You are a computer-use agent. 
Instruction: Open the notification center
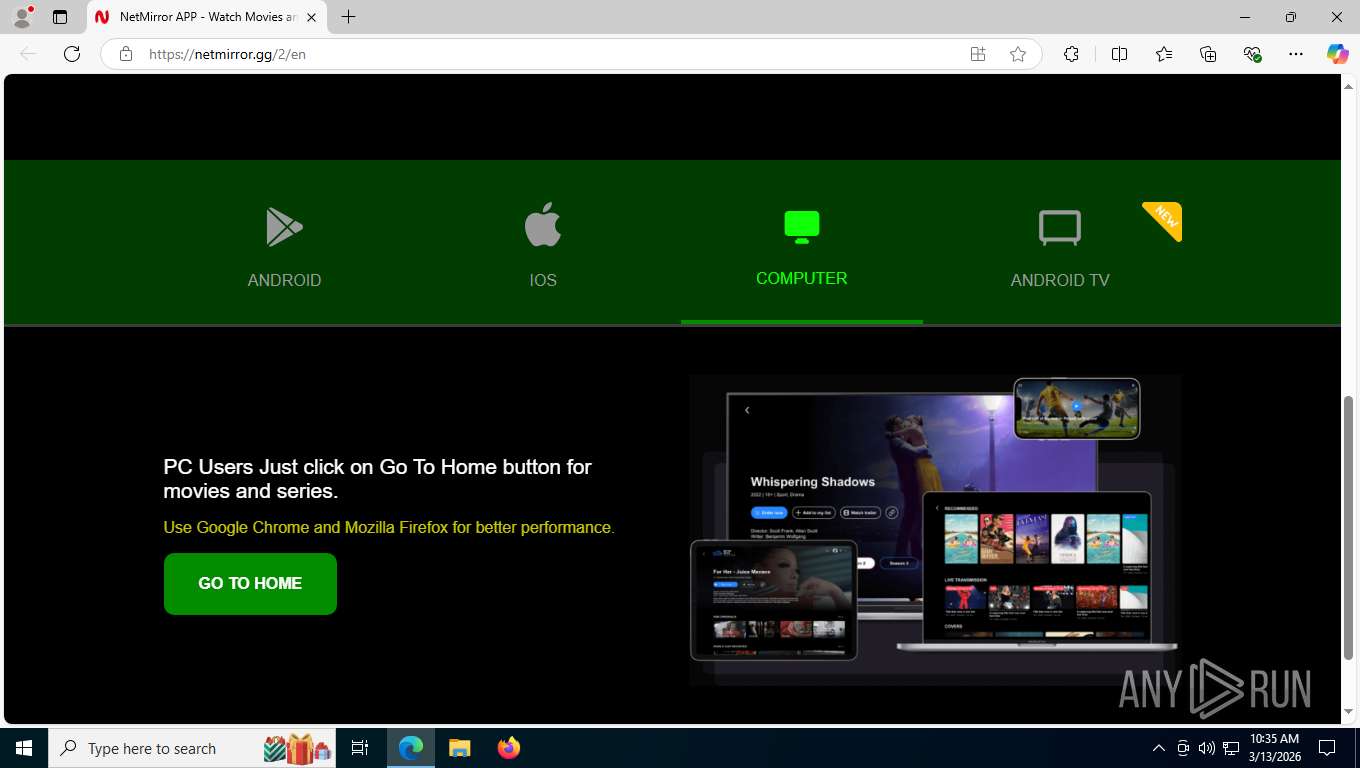click(1327, 748)
